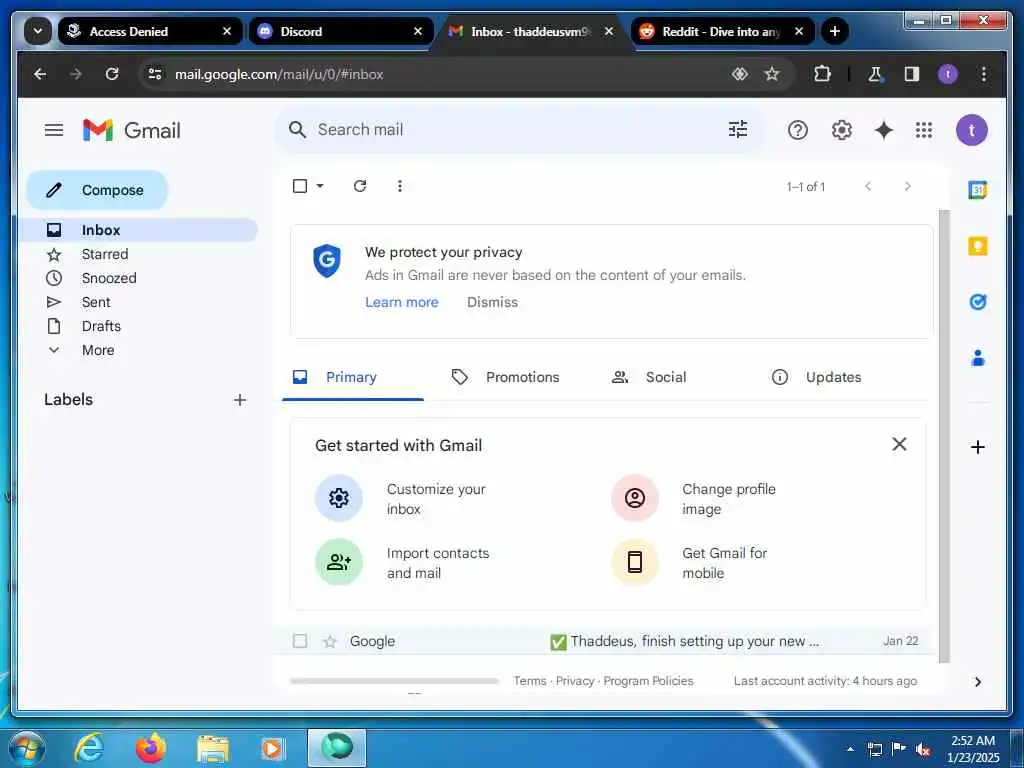Image resolution: width=1024 pixels, height=768 pixels.
Task: Open the select dropdown arrow next to checkbox
Action: click(x=320, y=186)
